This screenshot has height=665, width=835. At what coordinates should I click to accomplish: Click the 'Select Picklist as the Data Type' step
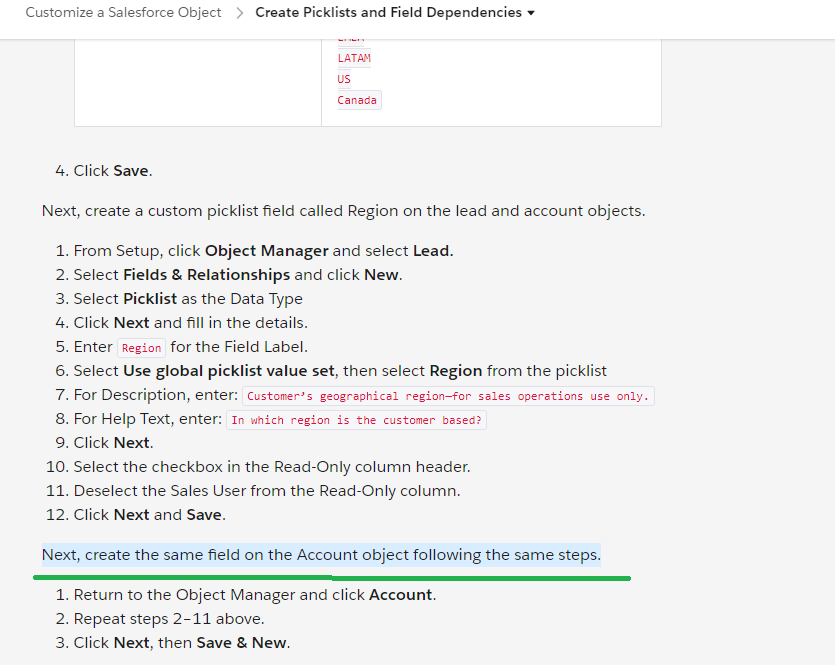tap(188, 299)
